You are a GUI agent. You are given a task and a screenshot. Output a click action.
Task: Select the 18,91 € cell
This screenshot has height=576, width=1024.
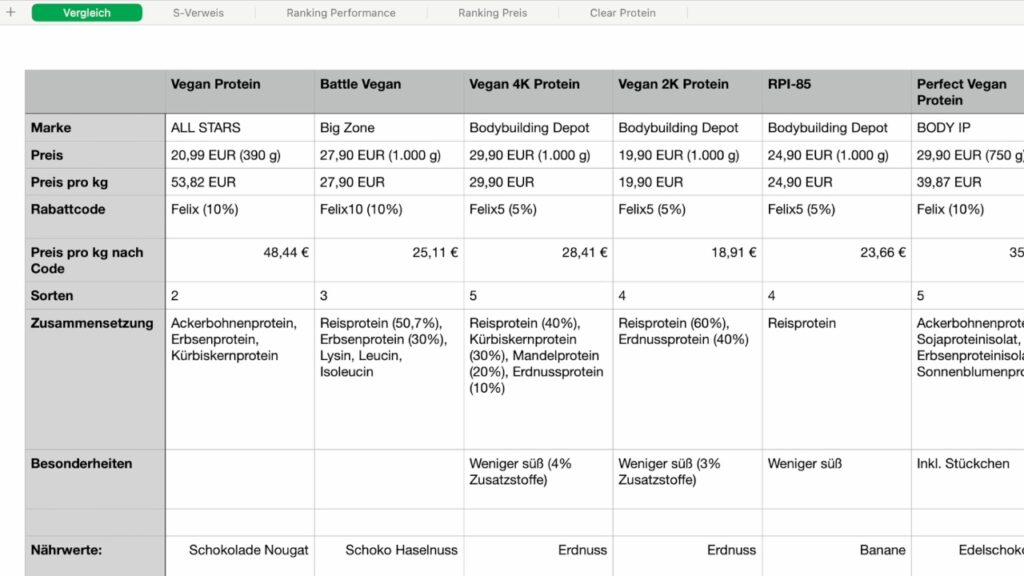click(688, 261)
